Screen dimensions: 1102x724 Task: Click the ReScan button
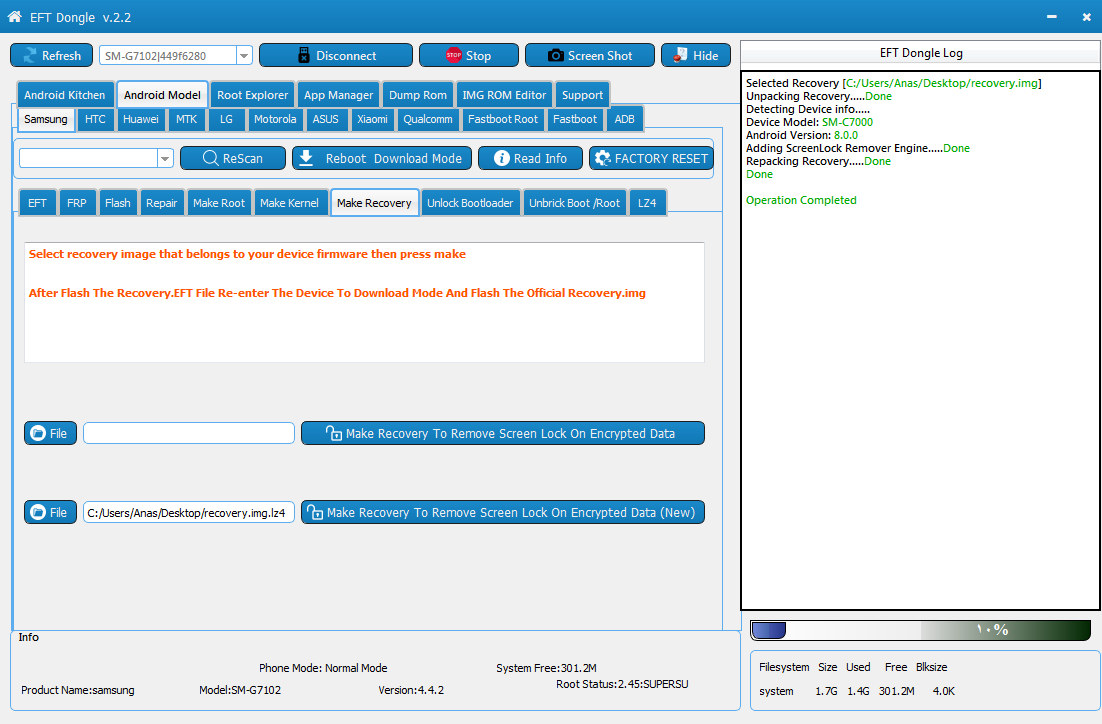coord(233,158)
